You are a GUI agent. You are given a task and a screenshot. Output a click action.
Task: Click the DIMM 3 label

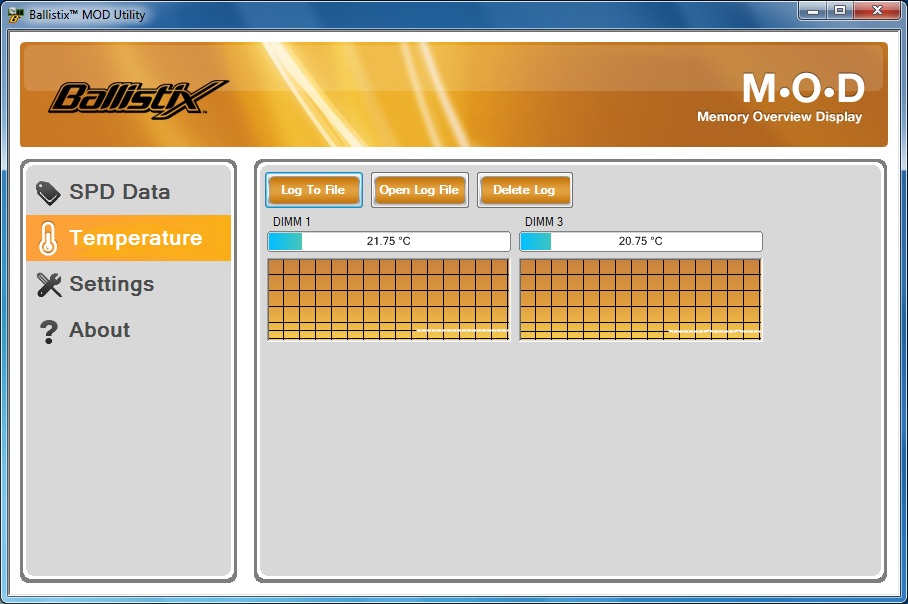(544, 222)
